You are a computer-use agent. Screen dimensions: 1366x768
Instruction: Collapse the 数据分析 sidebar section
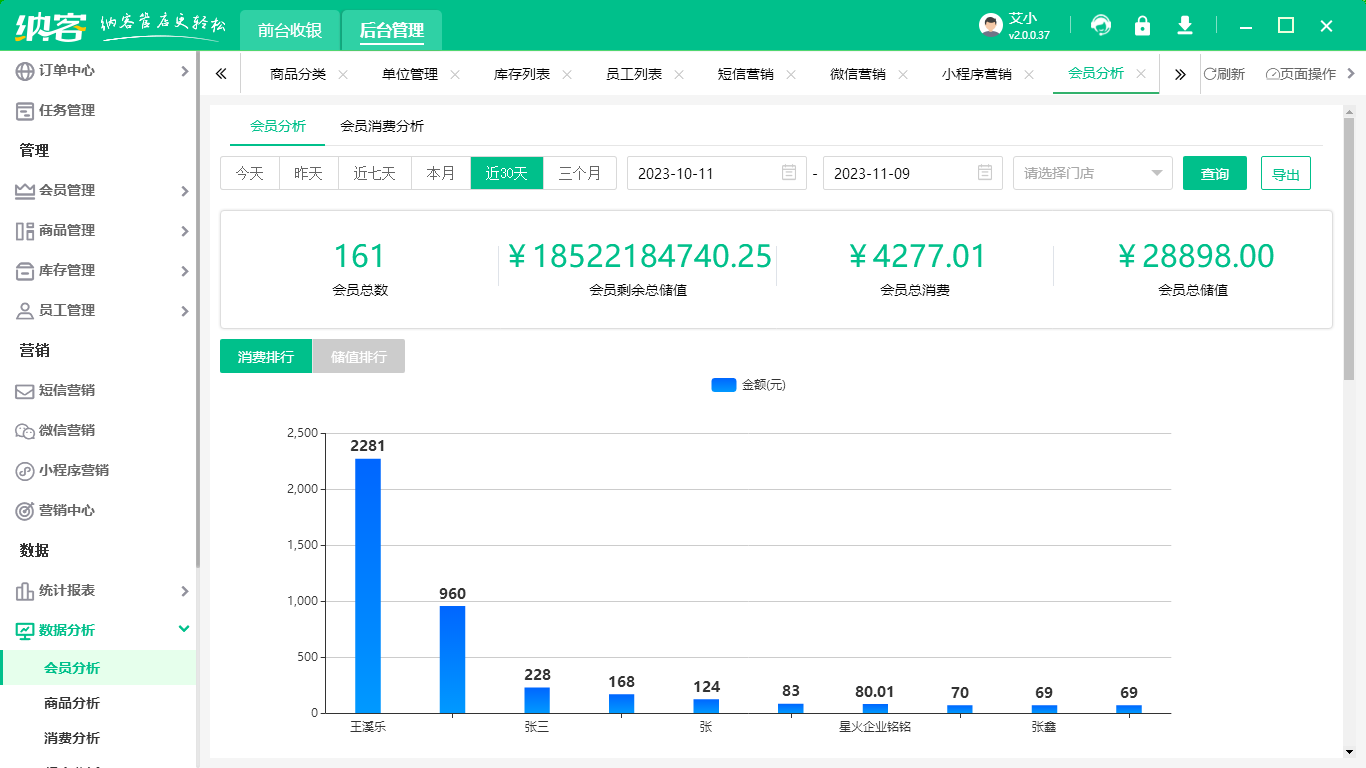click(x=98, y=630)
